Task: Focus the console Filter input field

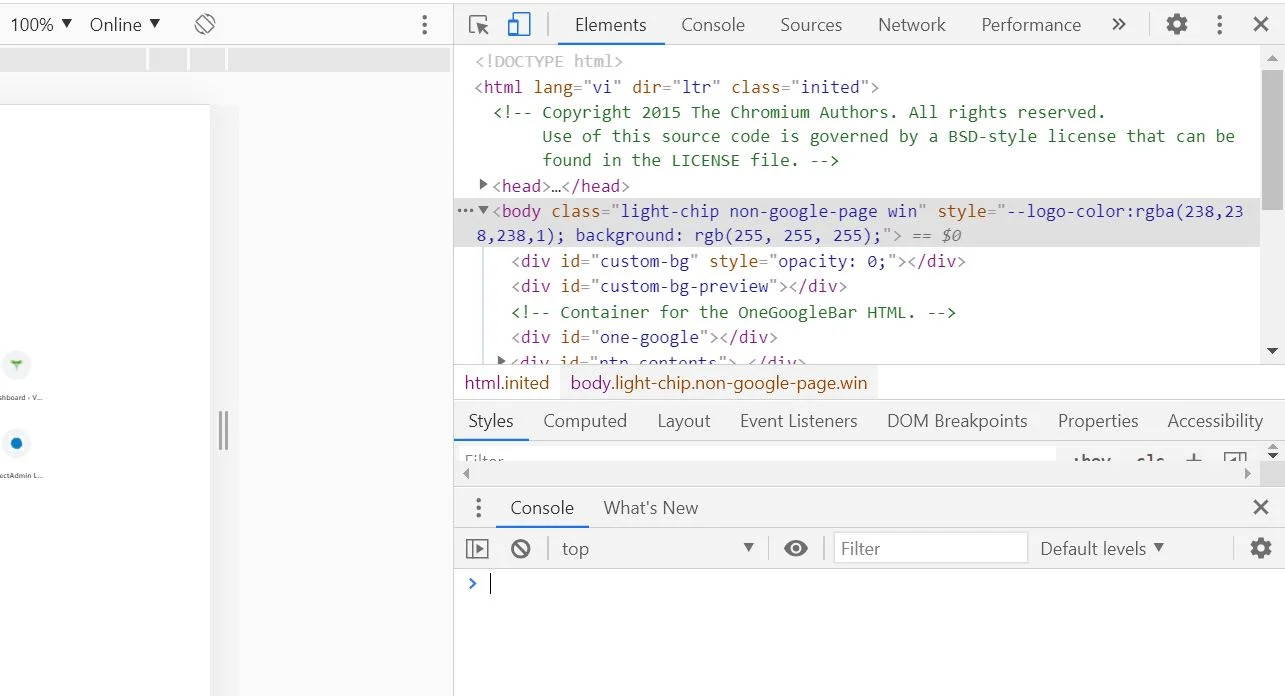Action: coord(931,548)
